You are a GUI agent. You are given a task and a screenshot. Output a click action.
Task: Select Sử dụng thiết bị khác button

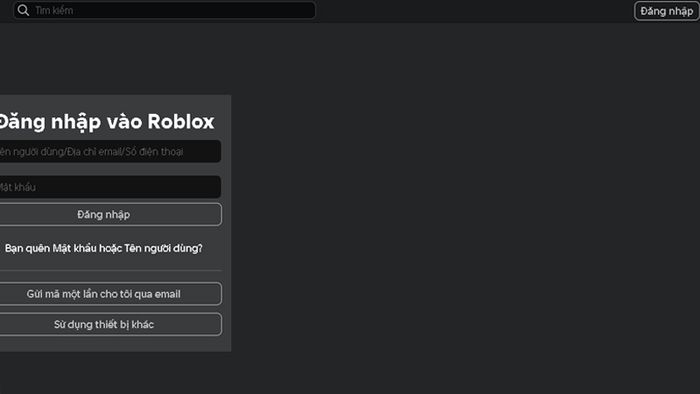[110, 324]
